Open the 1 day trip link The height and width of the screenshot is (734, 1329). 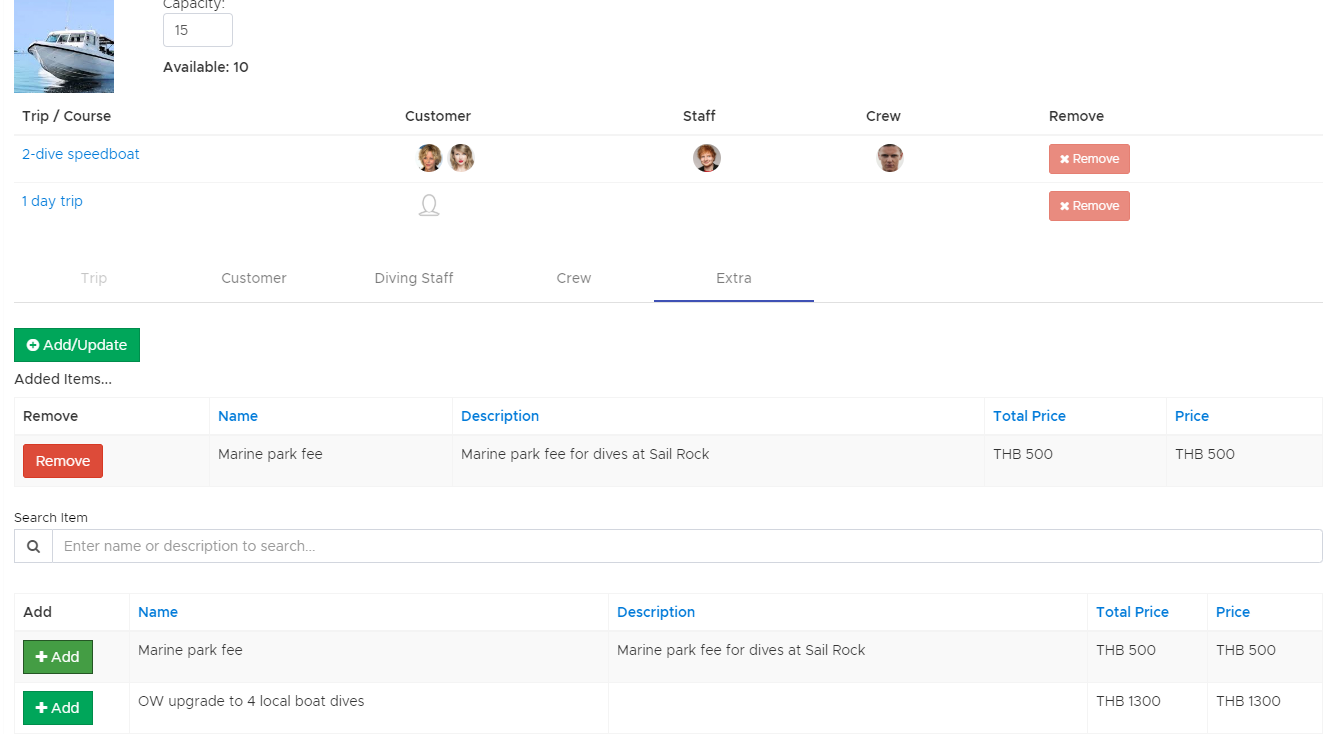[x=52, y=201]
